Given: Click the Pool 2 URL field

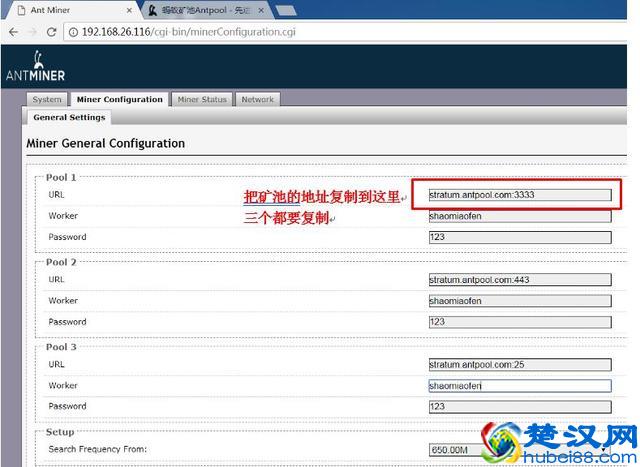Looking at the screenshot, I should pyautogui.click(x=519, y=280).
